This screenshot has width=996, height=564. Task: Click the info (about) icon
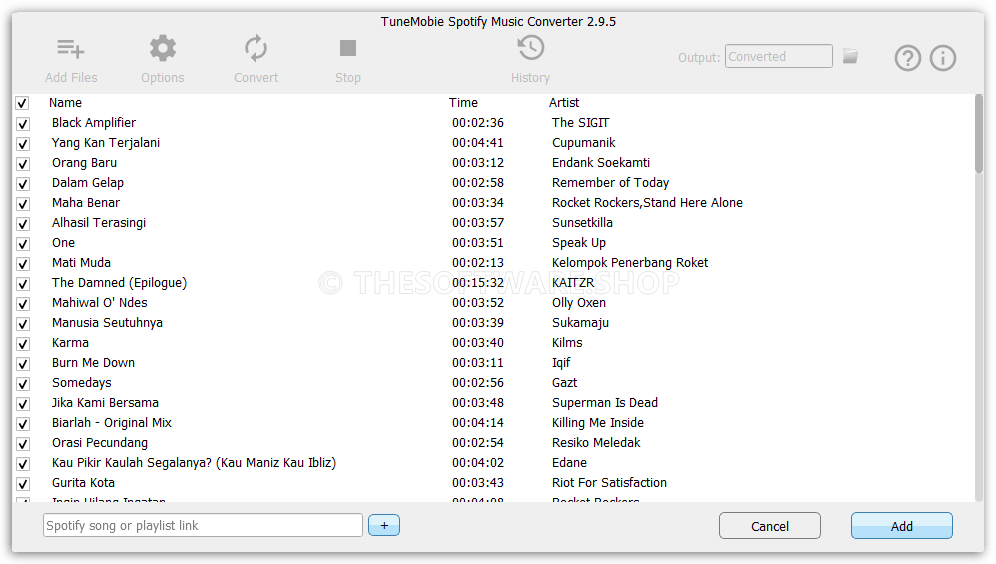tap(943, 58)
